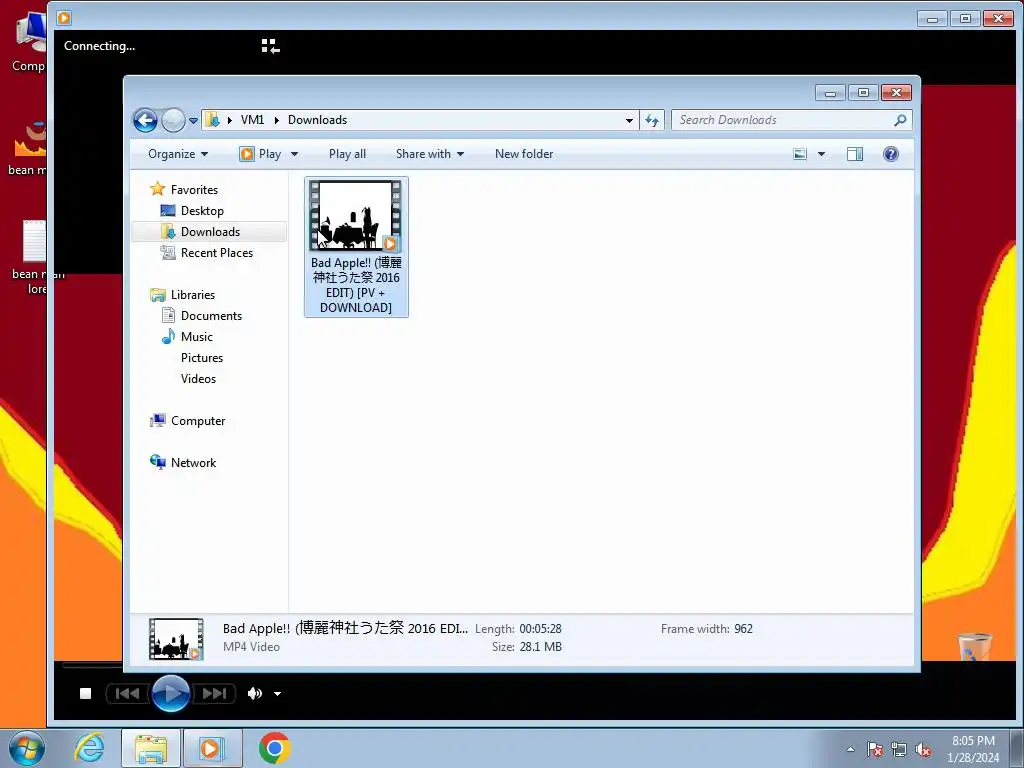Screen dimensions: 1024x768
Task: Click Play all in the toolbar
Action: pyautogui.click(x=347, y=154)
